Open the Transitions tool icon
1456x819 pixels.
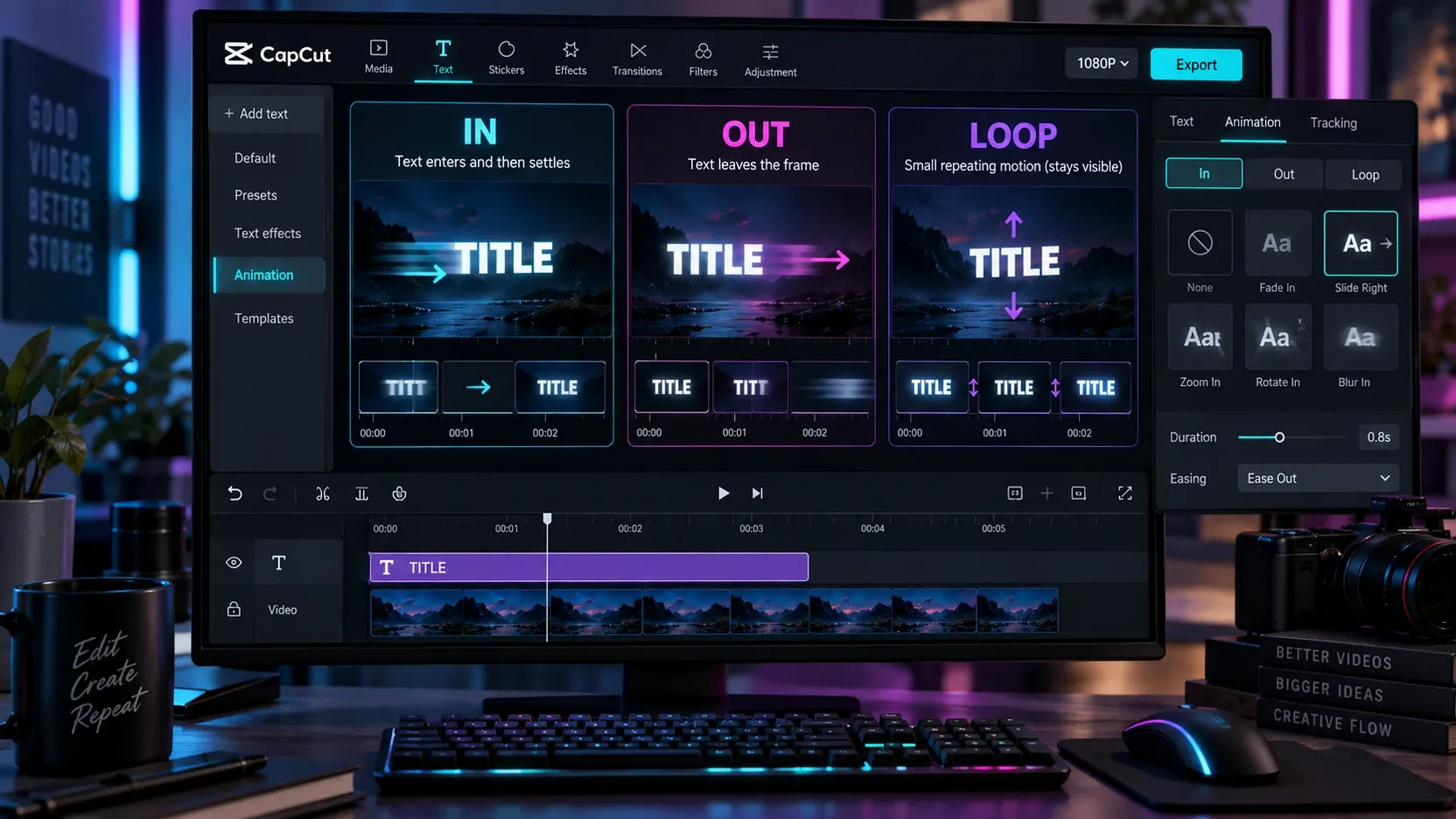pyautogui.click(x=638, y=51)
